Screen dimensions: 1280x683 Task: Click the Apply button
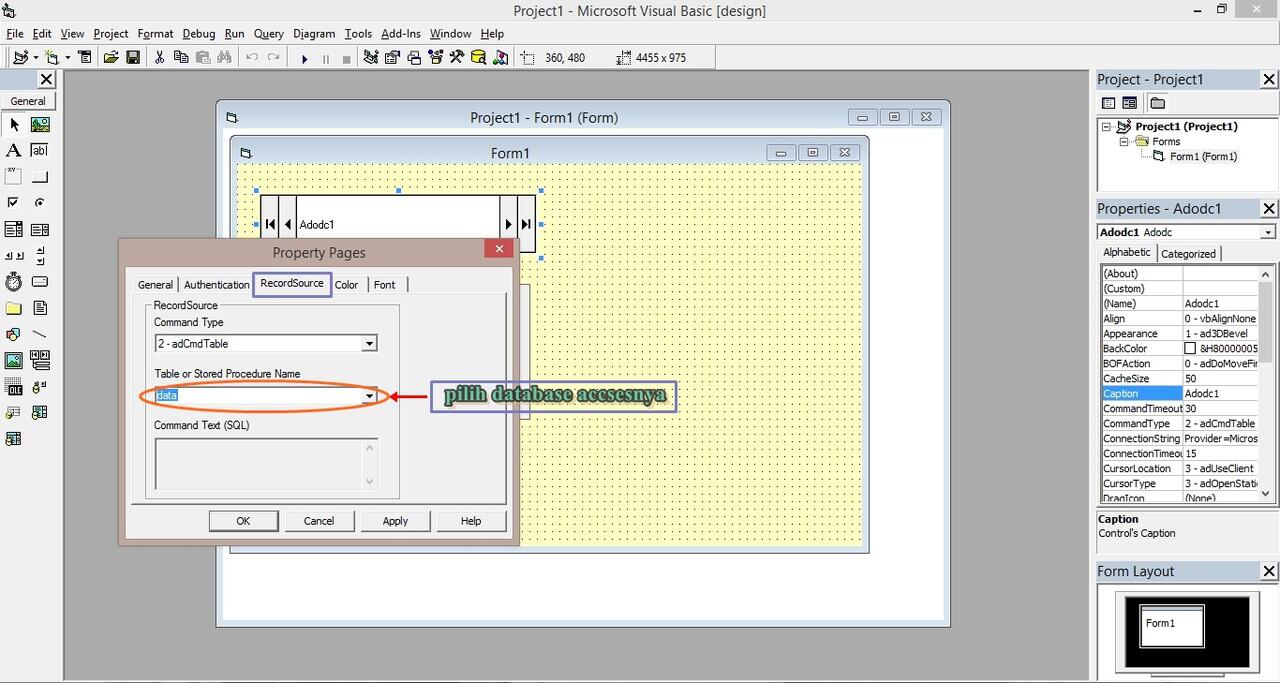click(395, 521)
